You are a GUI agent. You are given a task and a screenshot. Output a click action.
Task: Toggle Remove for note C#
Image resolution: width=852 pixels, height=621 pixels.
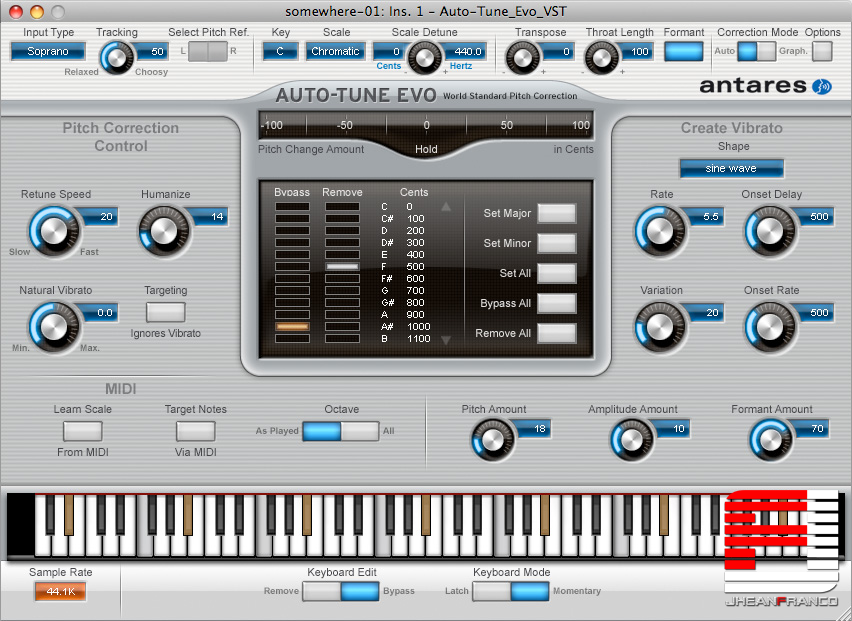[342, 218]
